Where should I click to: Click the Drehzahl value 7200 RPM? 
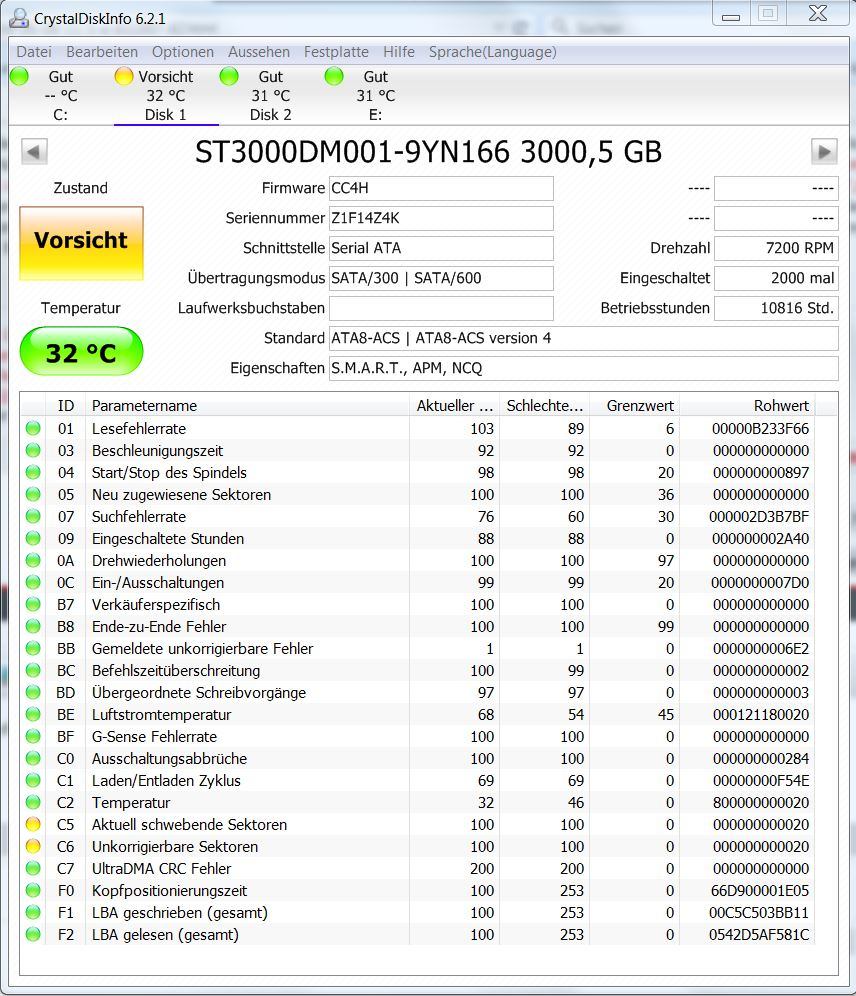pyautogui.click(x=776, y=248)
